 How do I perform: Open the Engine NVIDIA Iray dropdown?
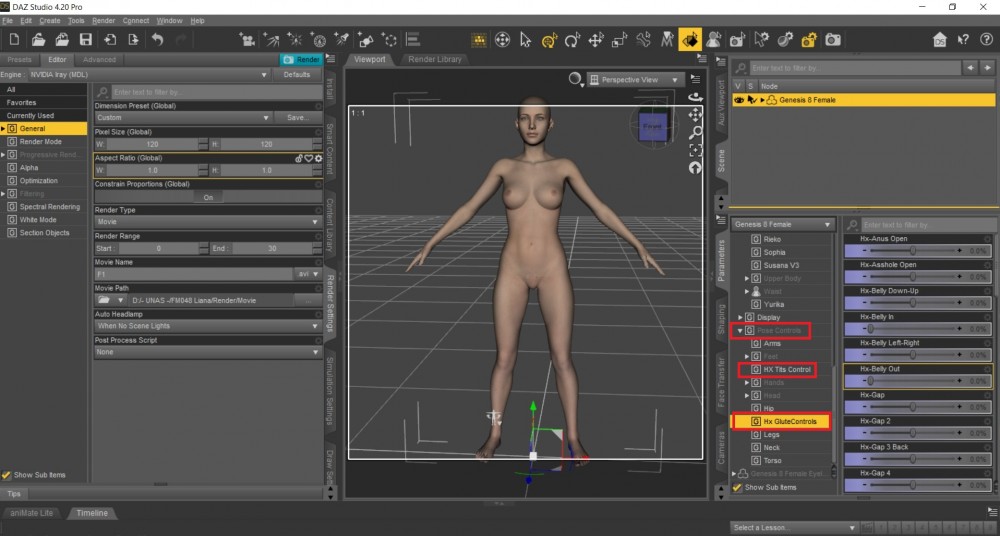click(148, 75)
